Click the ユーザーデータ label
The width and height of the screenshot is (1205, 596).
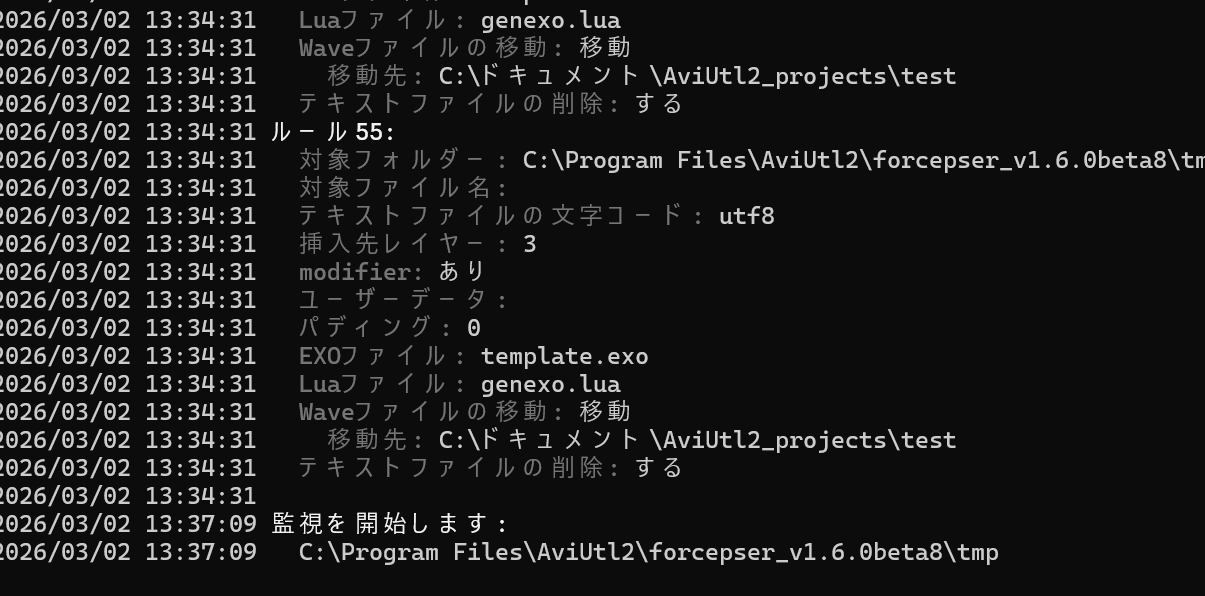(404, 300)
